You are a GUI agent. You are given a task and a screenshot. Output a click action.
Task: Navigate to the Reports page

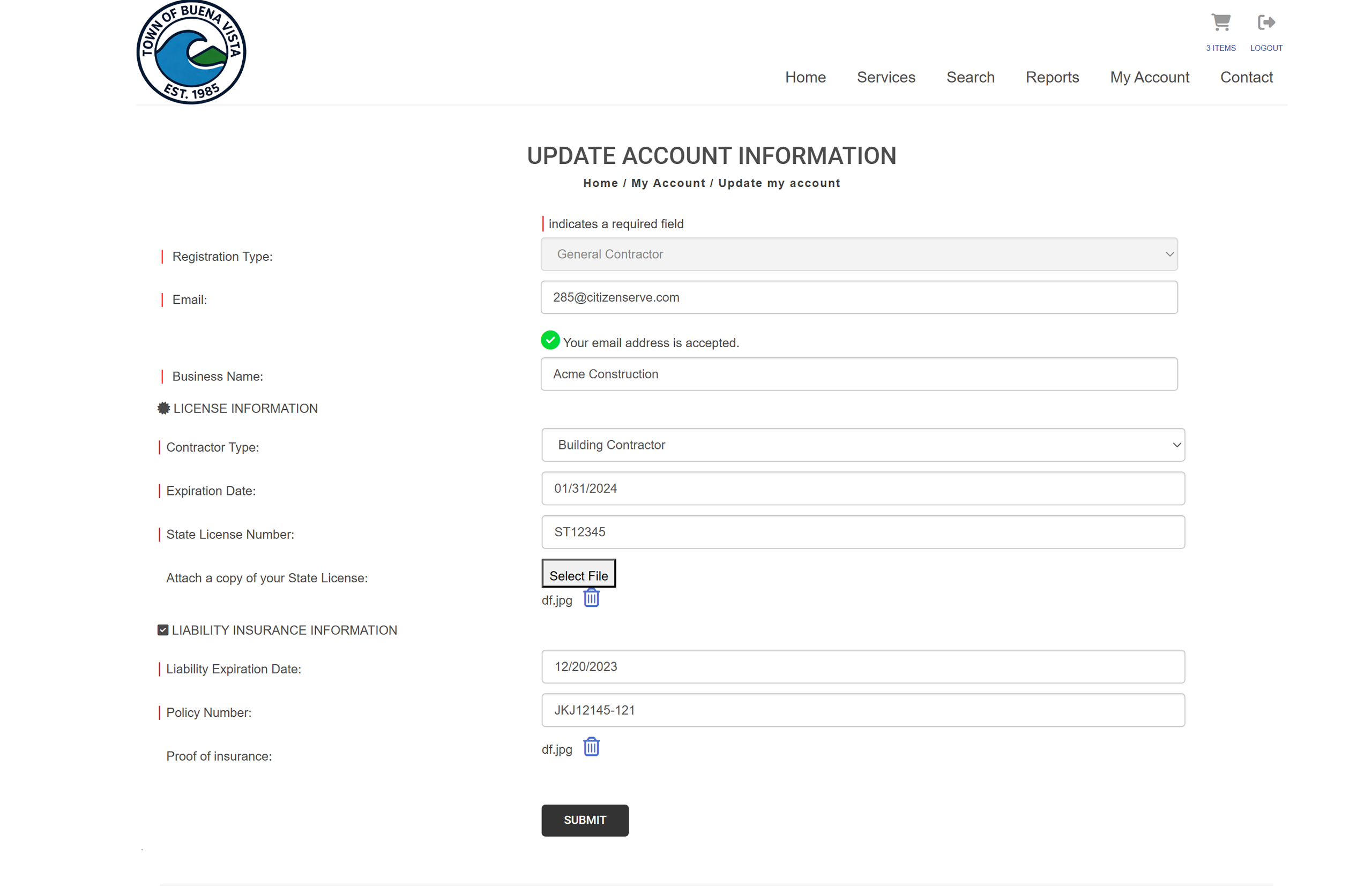click(x=1052, y=77)
